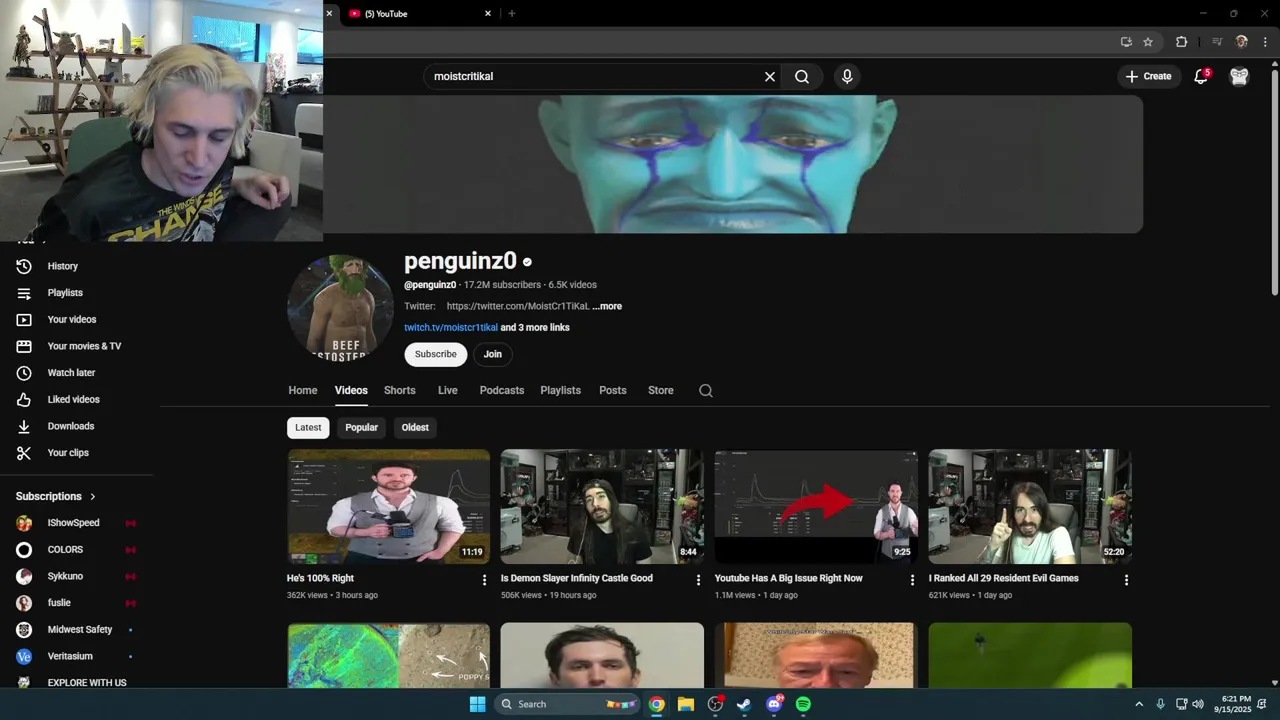Open a new browser tab with plus

pos(512,14)
